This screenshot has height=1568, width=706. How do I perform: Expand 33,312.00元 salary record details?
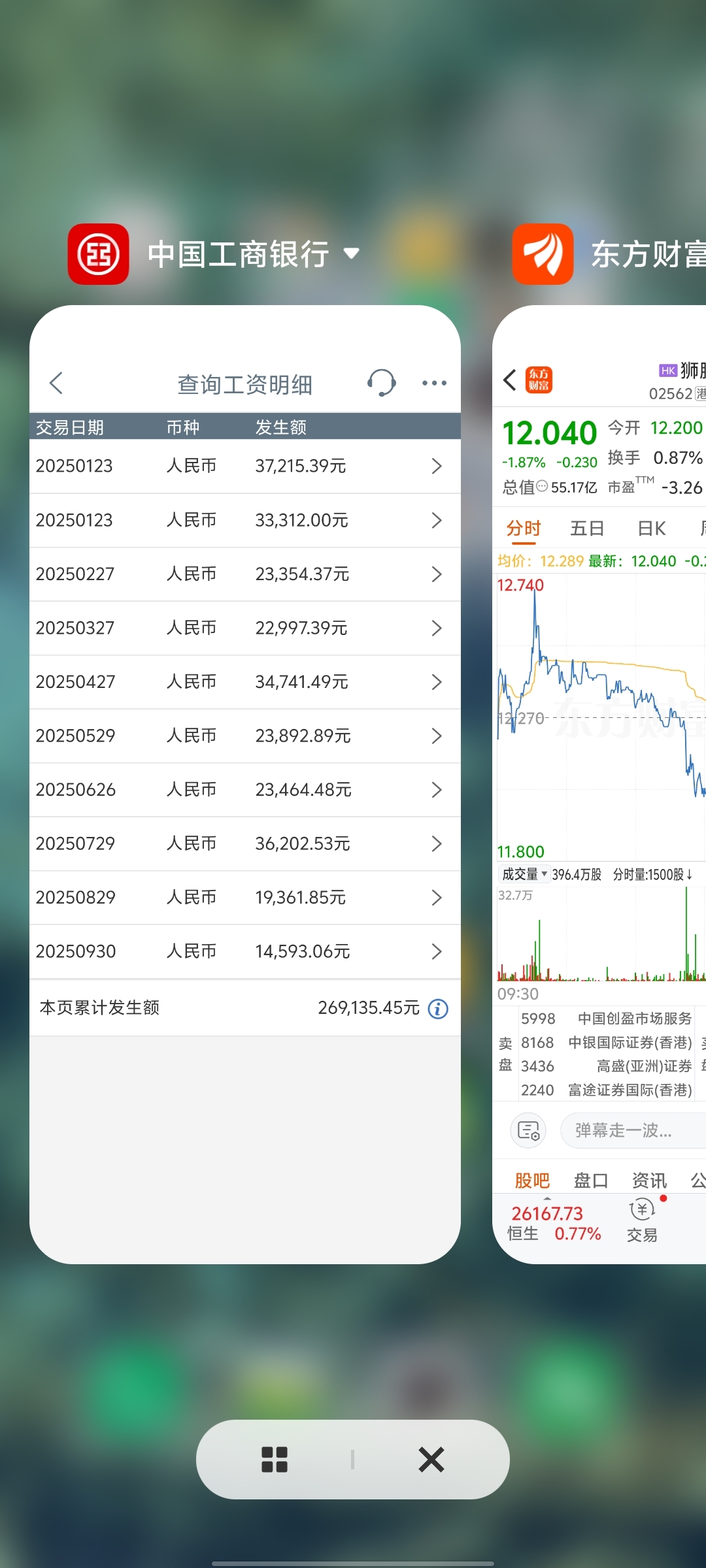pyautogui.click(x=437, y=520)
